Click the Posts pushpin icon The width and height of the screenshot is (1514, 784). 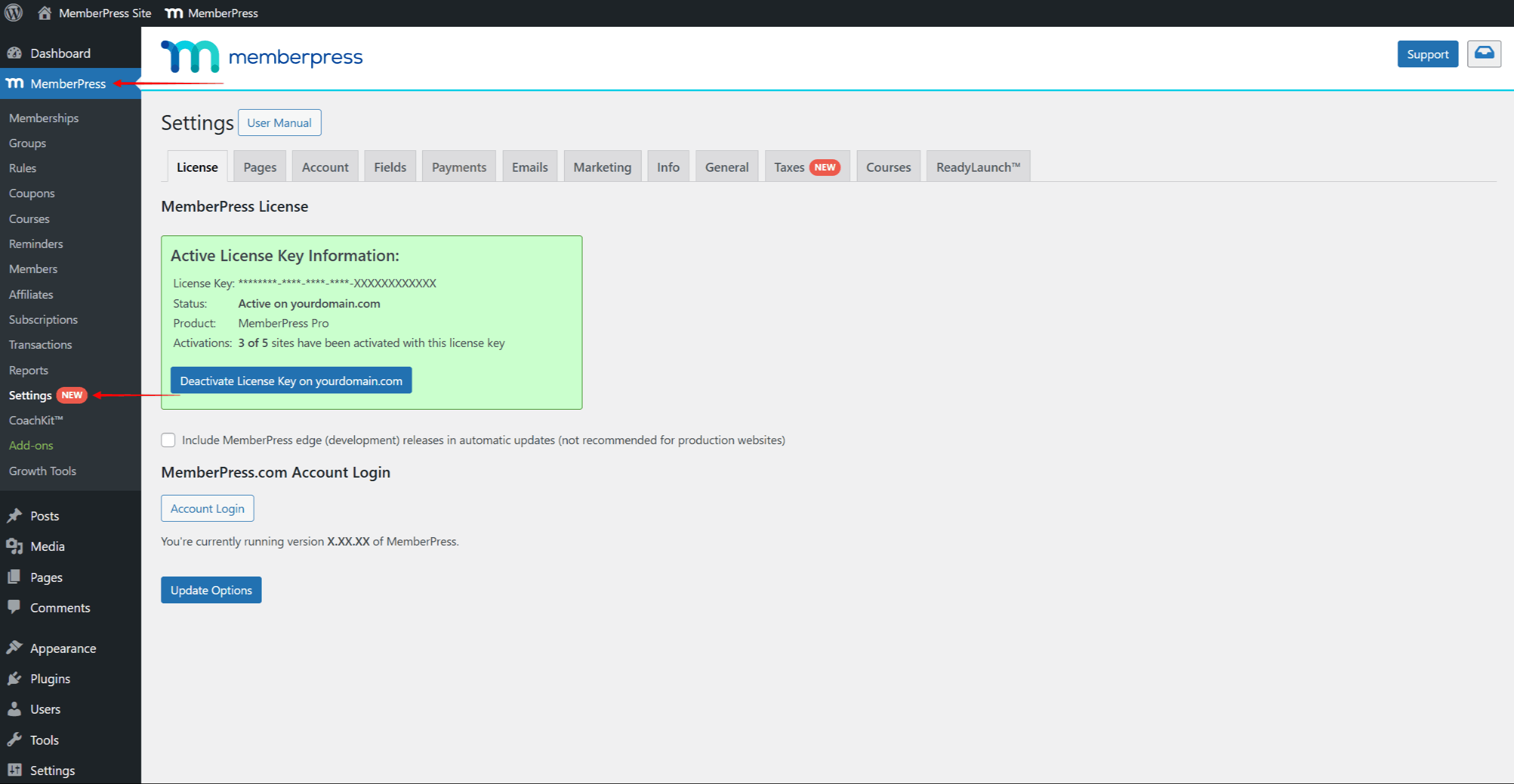(x=14, y=516)
